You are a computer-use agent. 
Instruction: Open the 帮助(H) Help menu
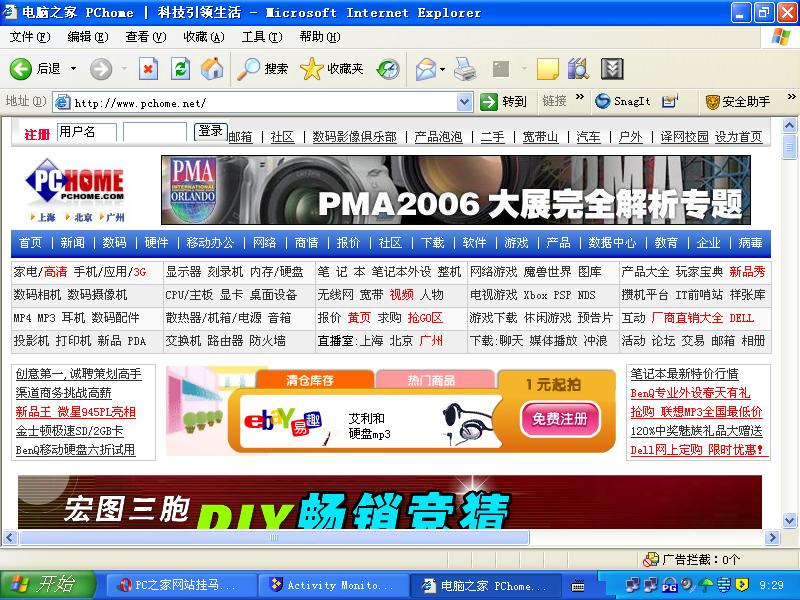point(320,37)
